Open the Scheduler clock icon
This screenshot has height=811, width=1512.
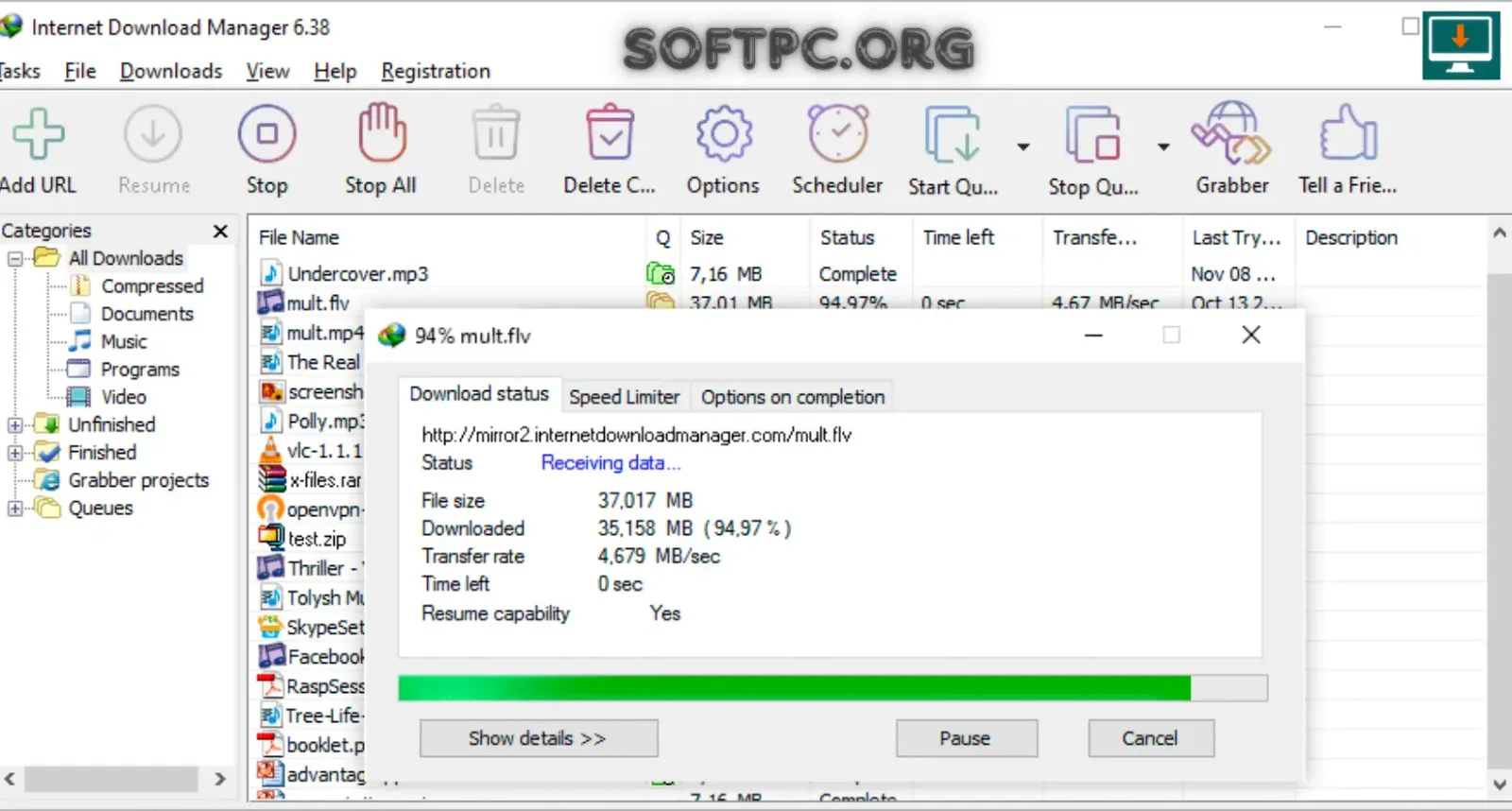click(838, 133)
